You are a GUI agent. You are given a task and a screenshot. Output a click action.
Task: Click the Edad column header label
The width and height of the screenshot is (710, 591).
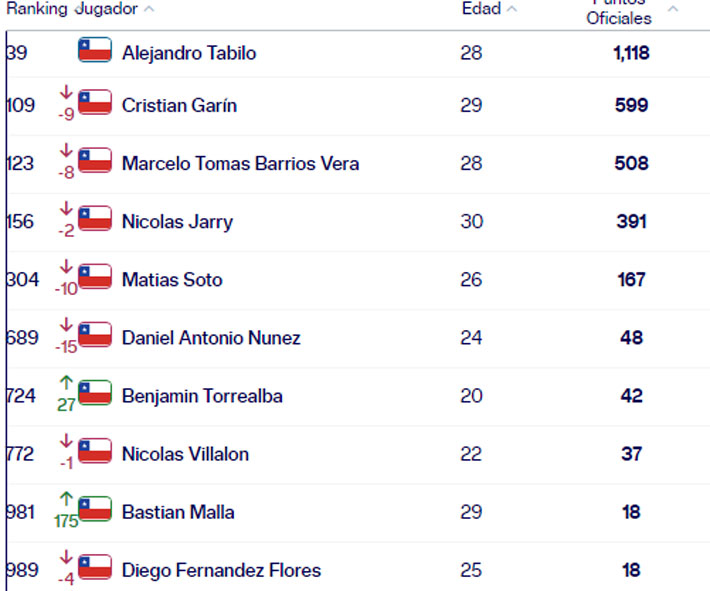pyautogui.click(x=480, y=9)
